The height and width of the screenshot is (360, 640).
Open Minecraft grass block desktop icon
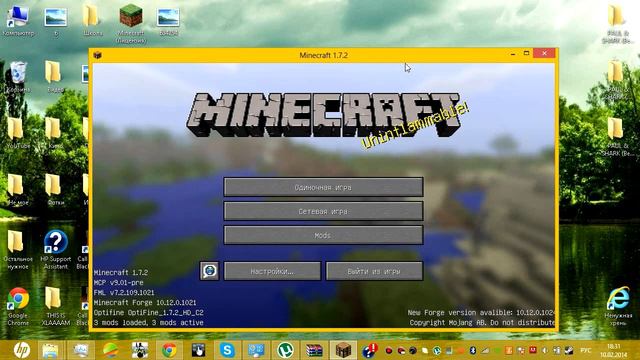pos(131,22)
